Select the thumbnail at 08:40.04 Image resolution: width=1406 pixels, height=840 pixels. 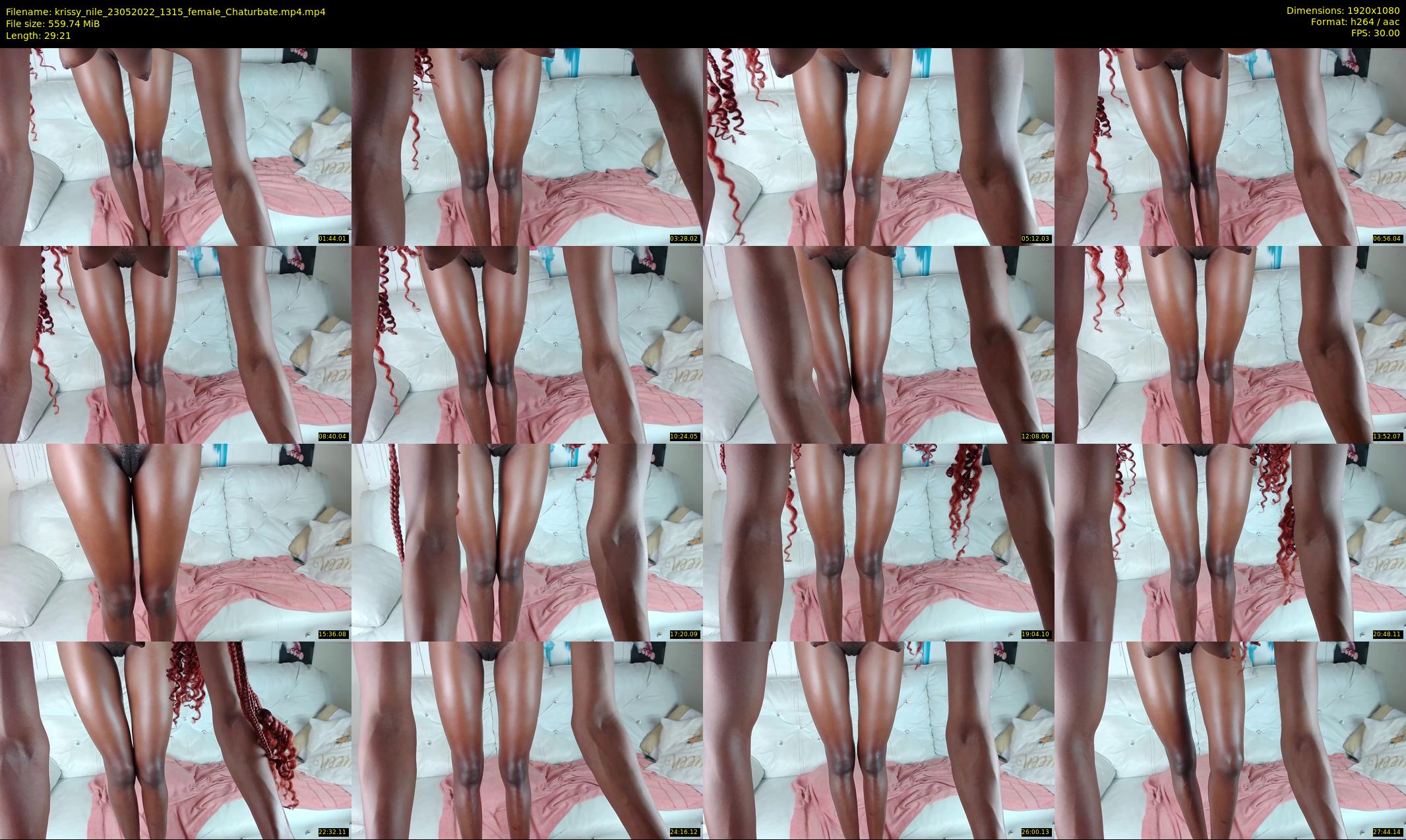pos(175,344)
